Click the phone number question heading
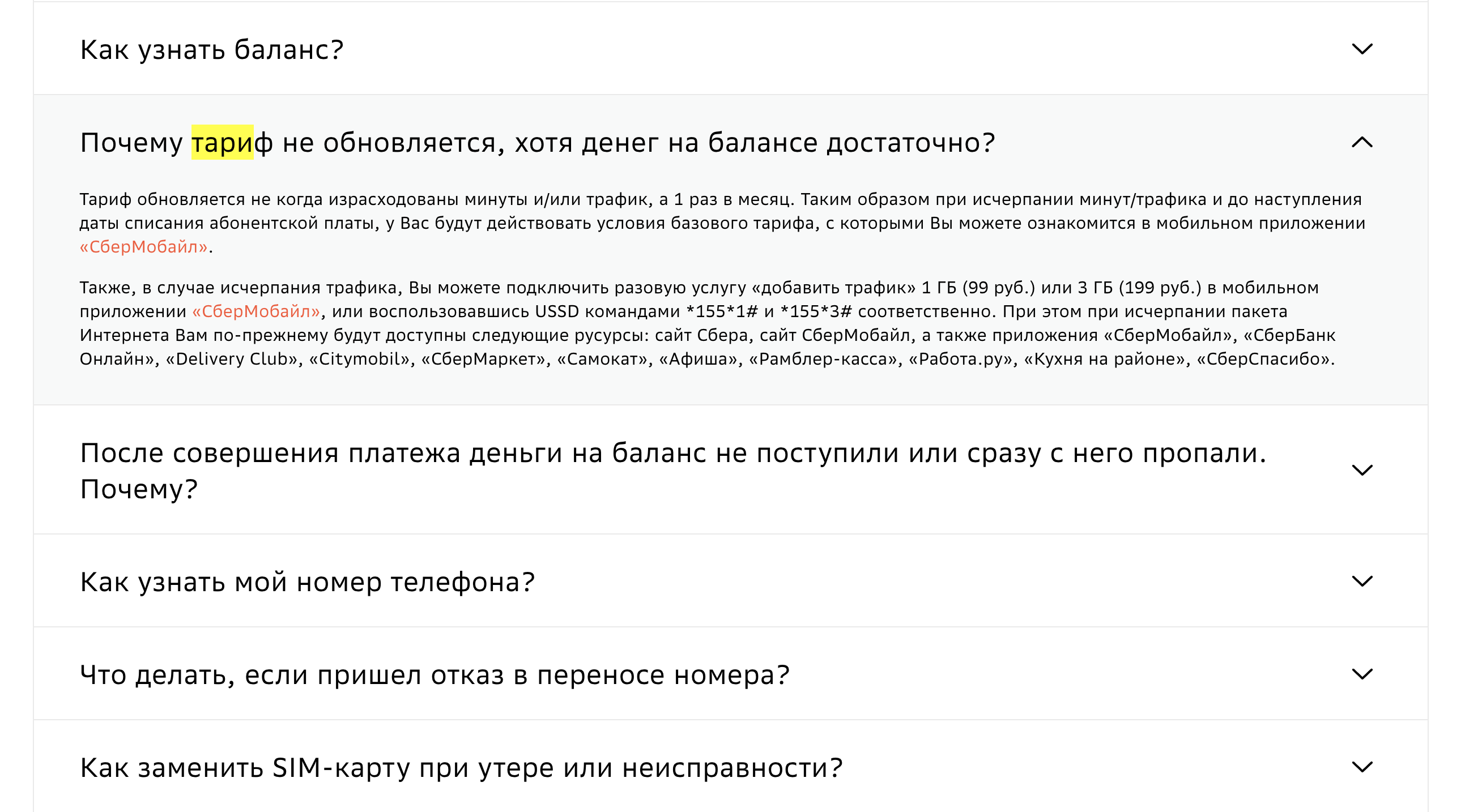The image size is (1465, 812). (307, 582)
